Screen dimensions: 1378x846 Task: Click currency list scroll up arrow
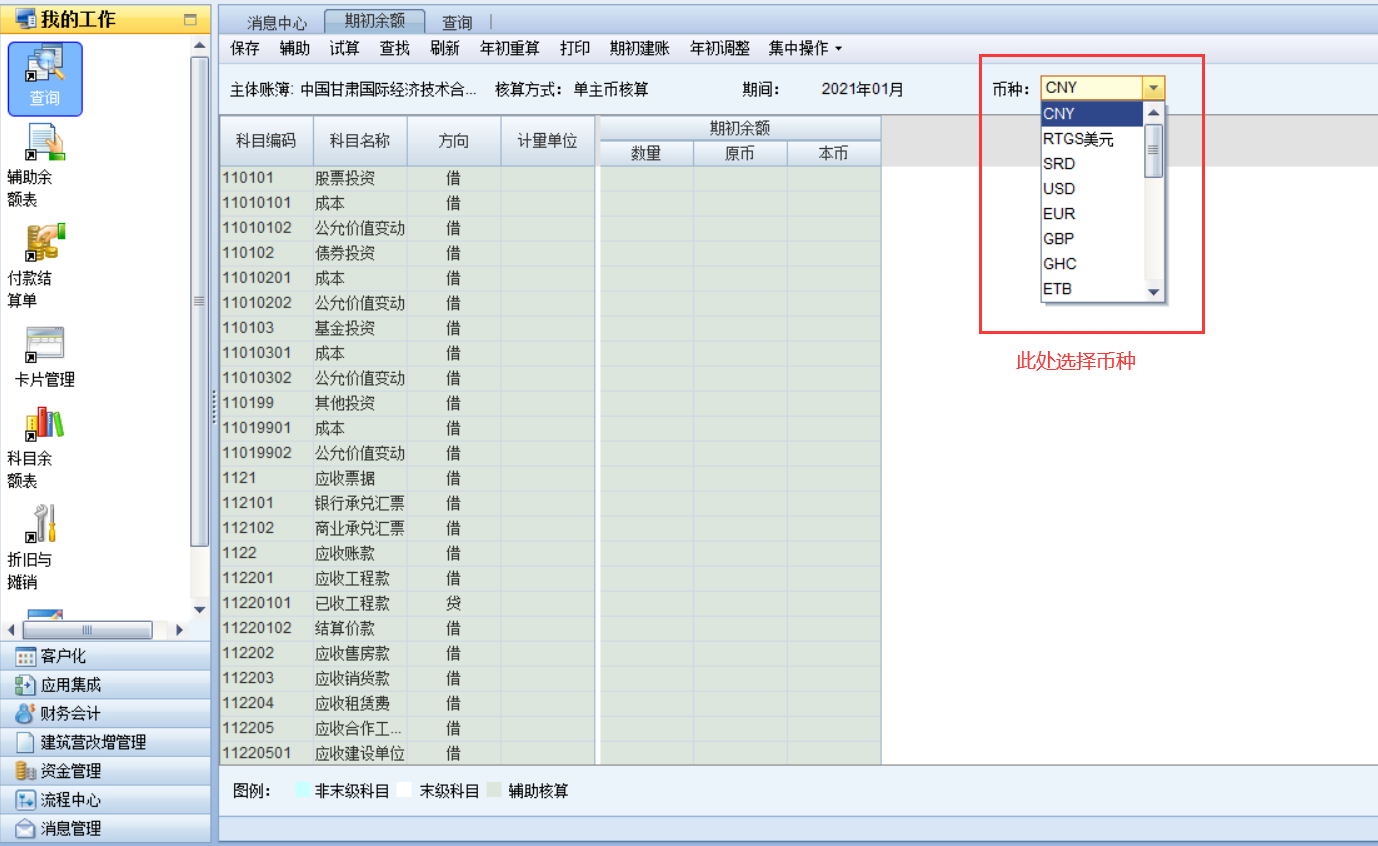tap(1154, 113)
